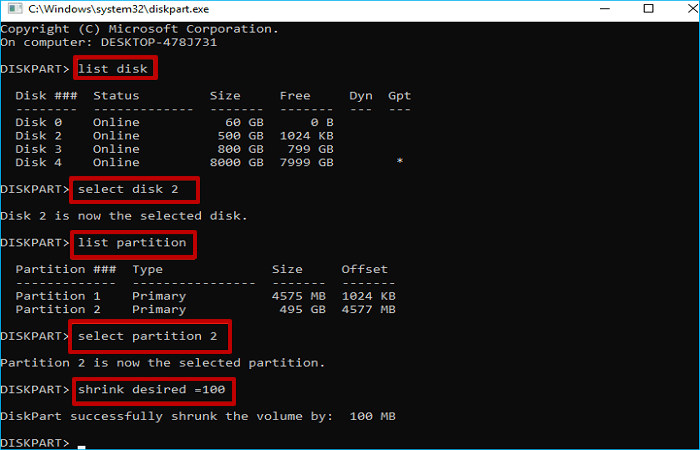Click the Primary type of Partition 1
700x450 pixels.
159,296
